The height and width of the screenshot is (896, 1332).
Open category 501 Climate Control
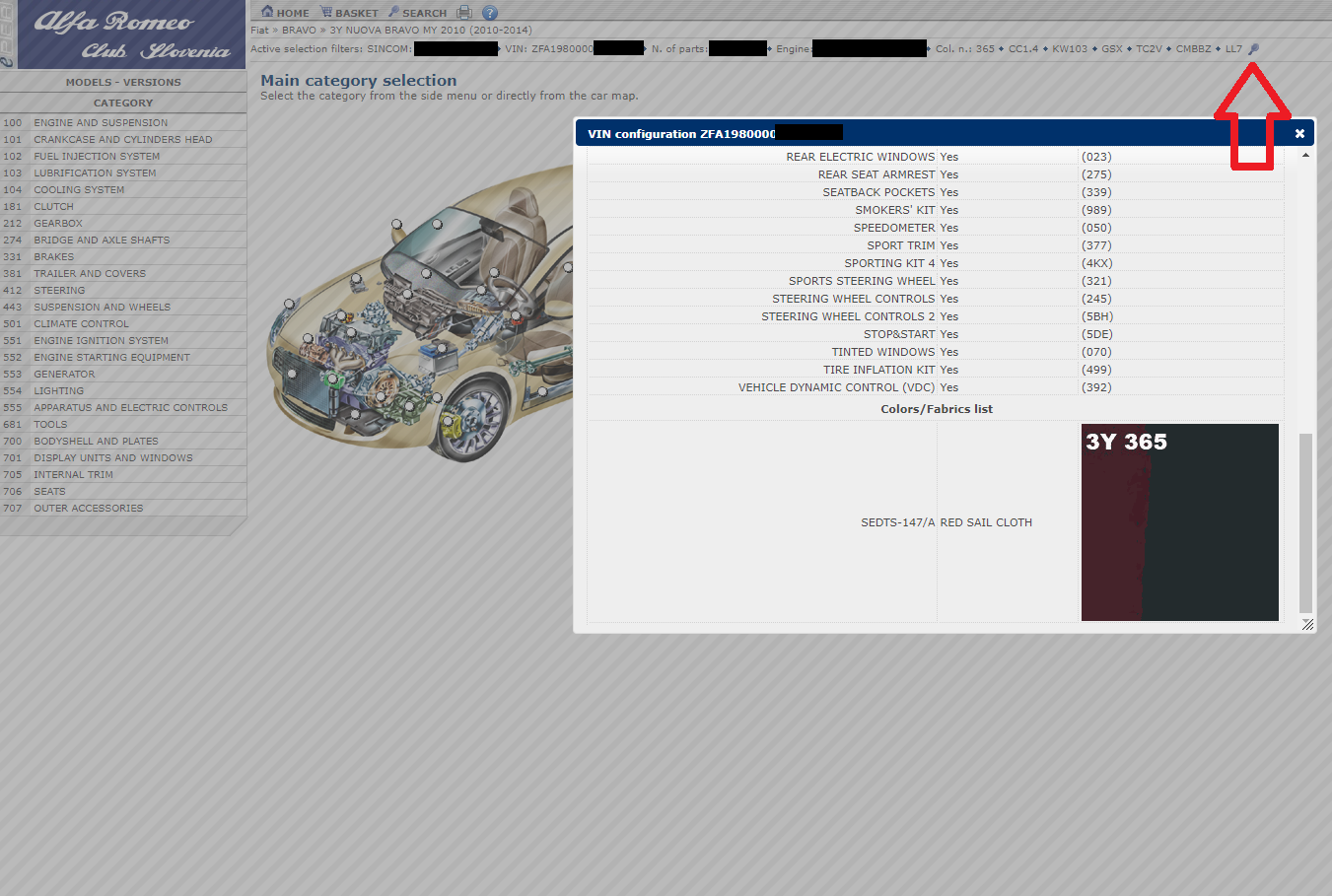coord(123,323)
